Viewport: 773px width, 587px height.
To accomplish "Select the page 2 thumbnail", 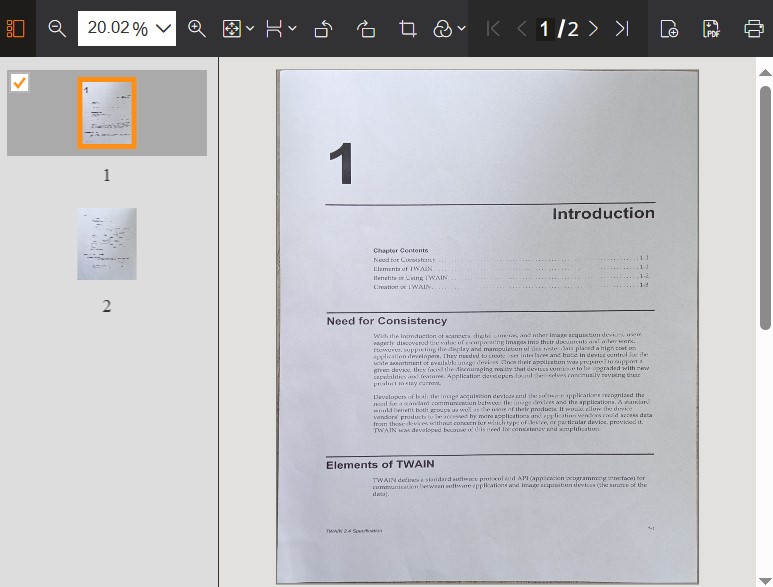I will (107, 244).
